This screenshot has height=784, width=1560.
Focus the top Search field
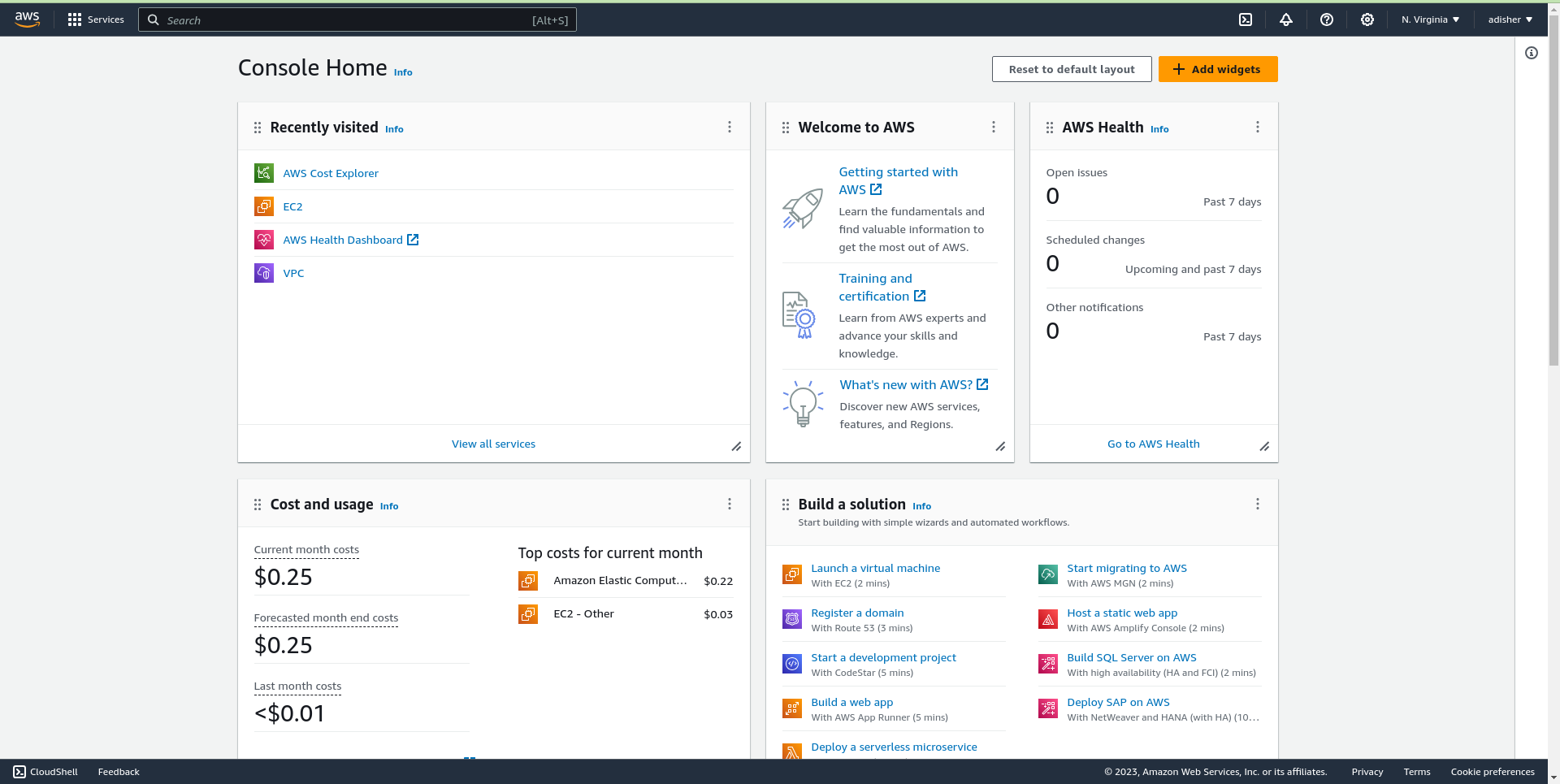pos(357,19)
